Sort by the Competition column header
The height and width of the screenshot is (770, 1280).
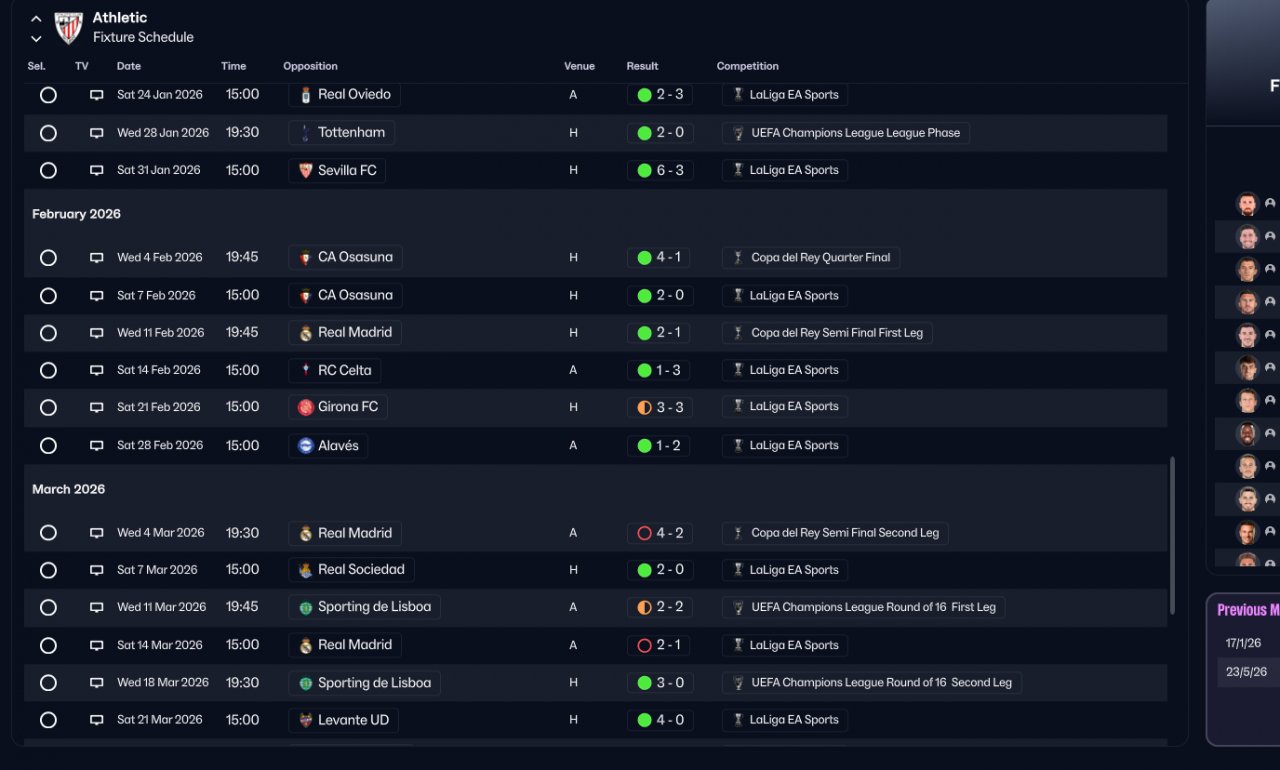747,66
